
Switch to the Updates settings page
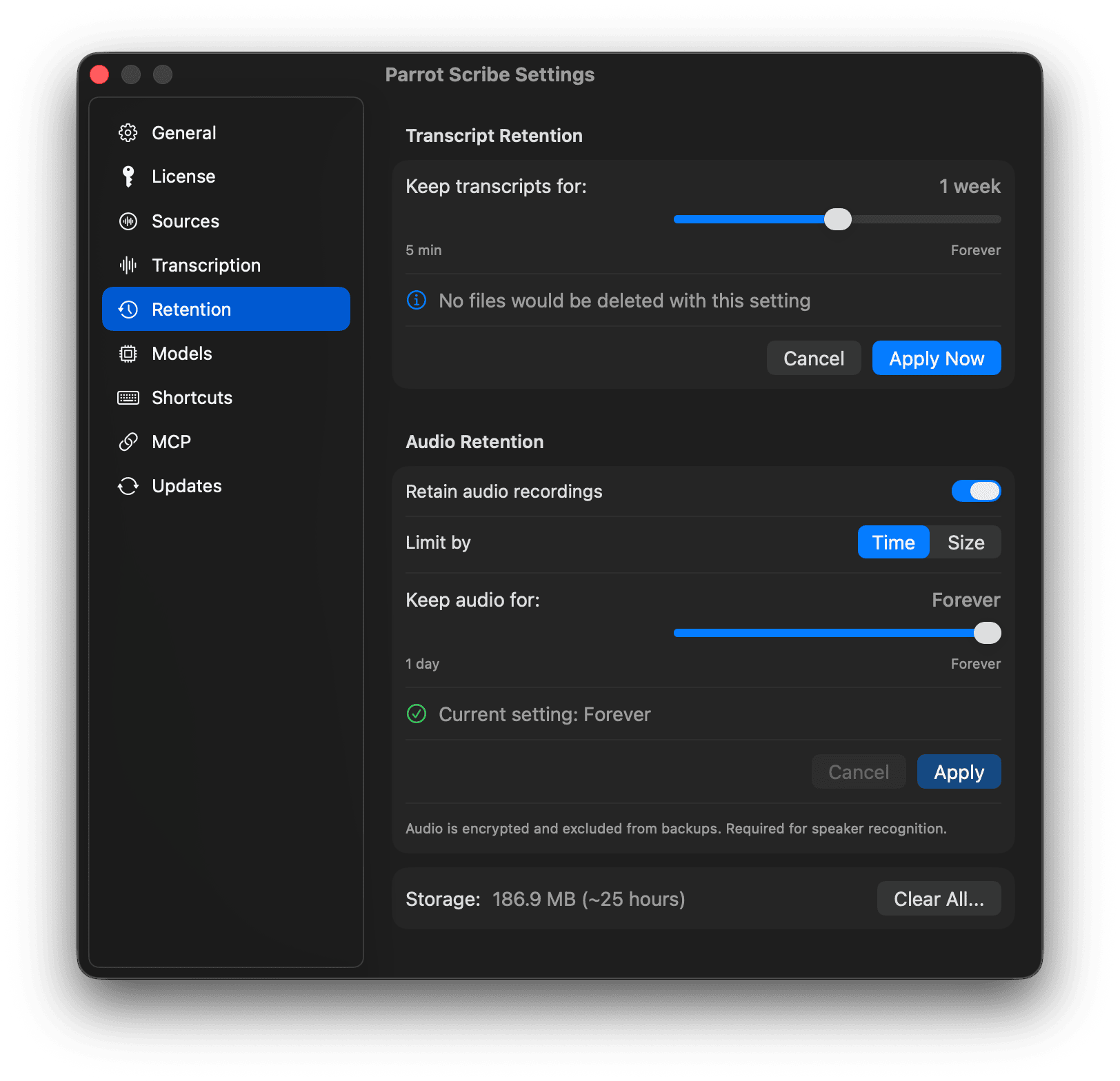pos(186,485)
